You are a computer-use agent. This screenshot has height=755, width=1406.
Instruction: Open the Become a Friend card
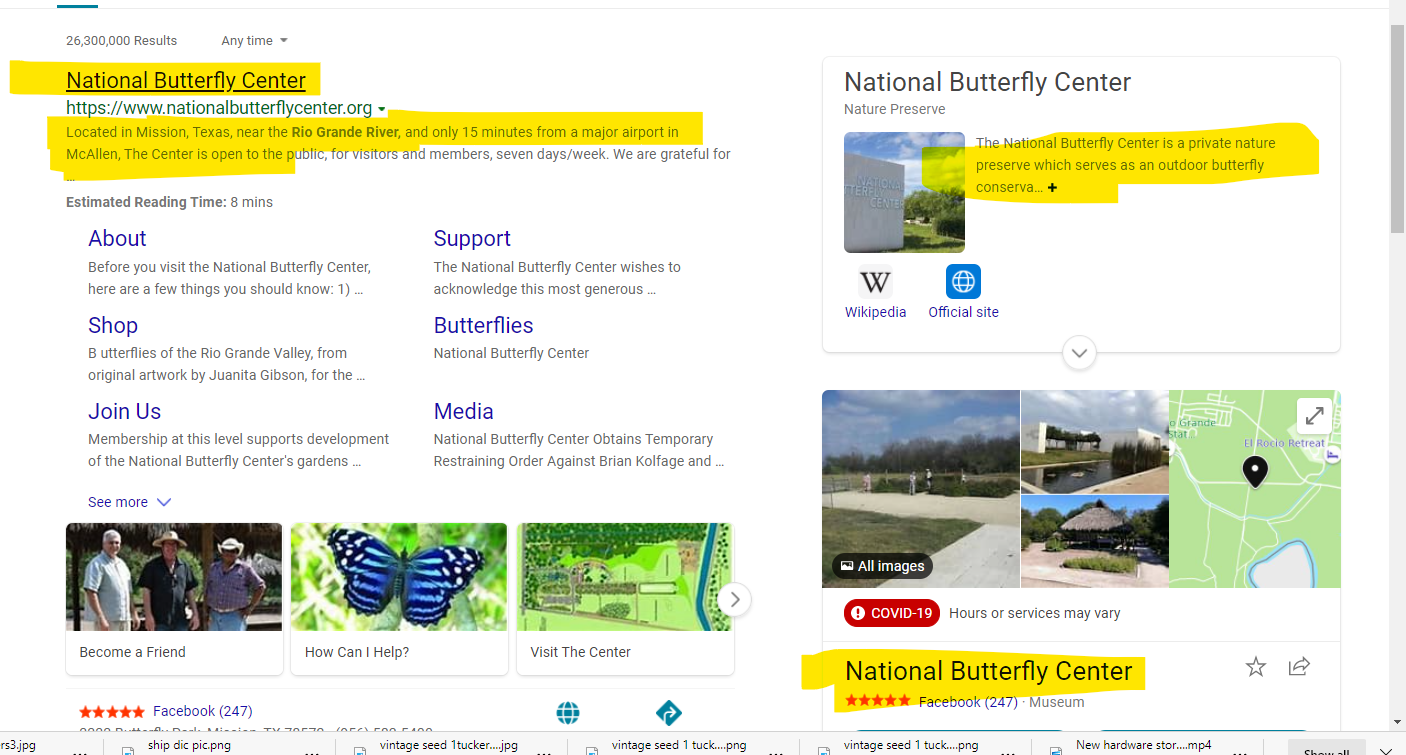pyautogui.click(x=174, y=599)
